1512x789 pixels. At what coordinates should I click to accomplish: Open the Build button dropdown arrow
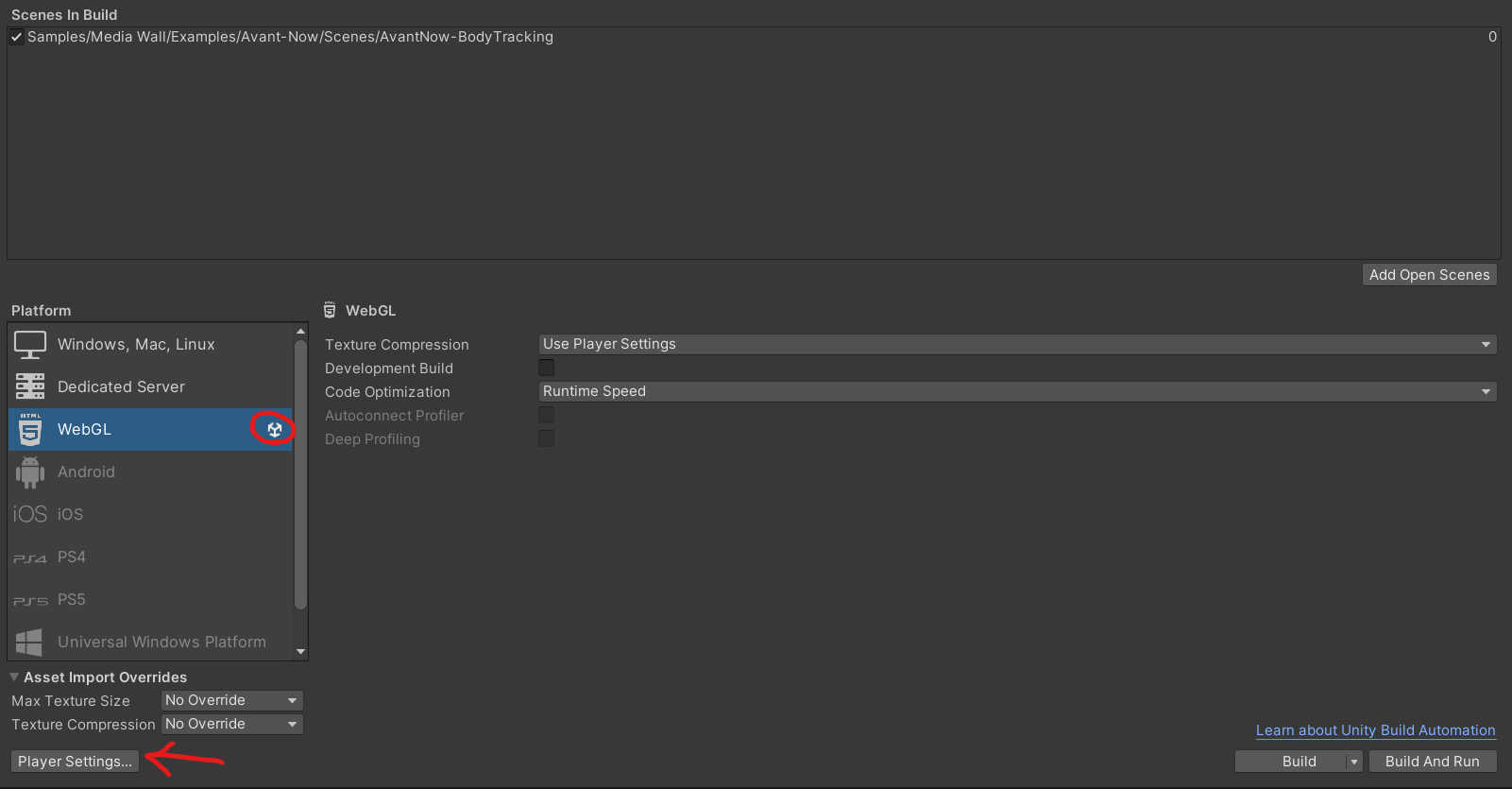pyautogui.click(x=1354, y=762)
